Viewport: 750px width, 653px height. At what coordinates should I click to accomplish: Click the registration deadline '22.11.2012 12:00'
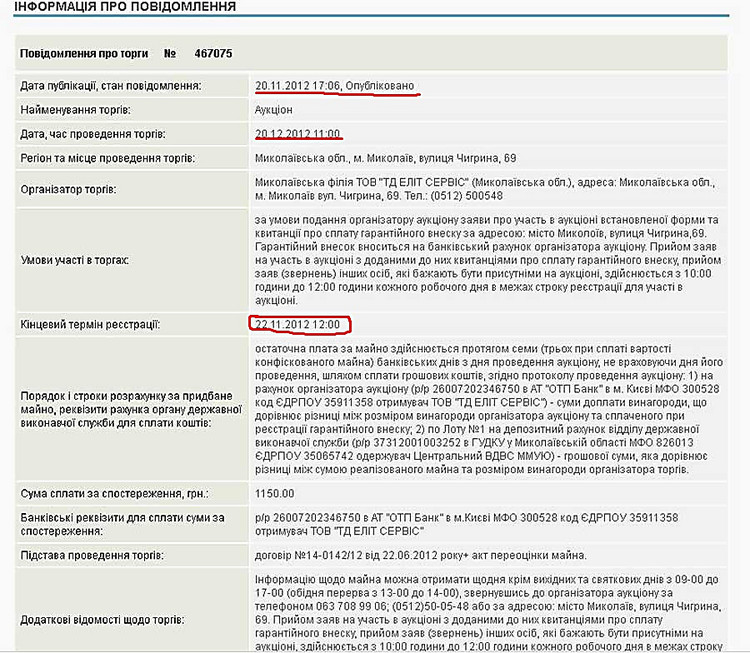point(299,324)
